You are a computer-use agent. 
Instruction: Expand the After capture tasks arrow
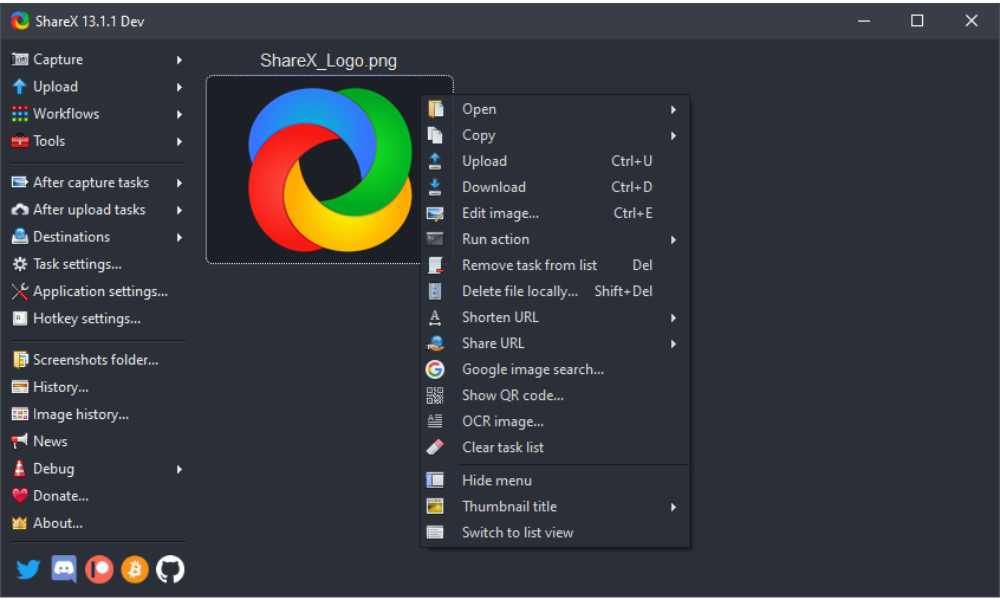(x=179, y=183)
